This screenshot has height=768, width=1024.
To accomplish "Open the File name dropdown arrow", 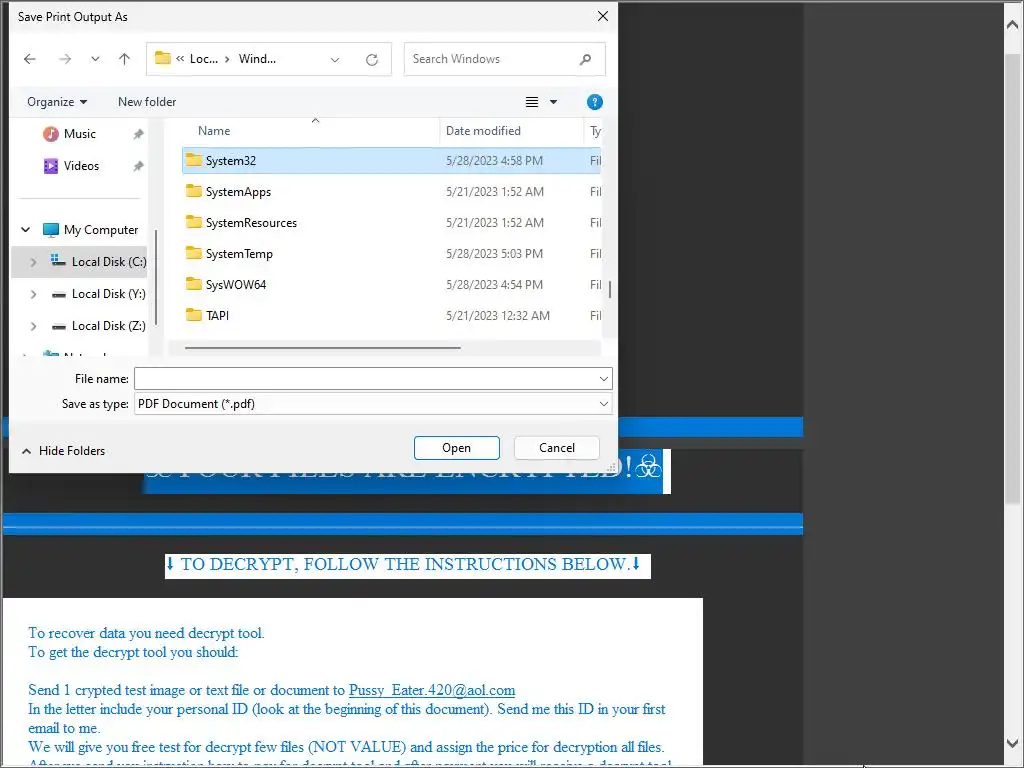I will 603,379.
